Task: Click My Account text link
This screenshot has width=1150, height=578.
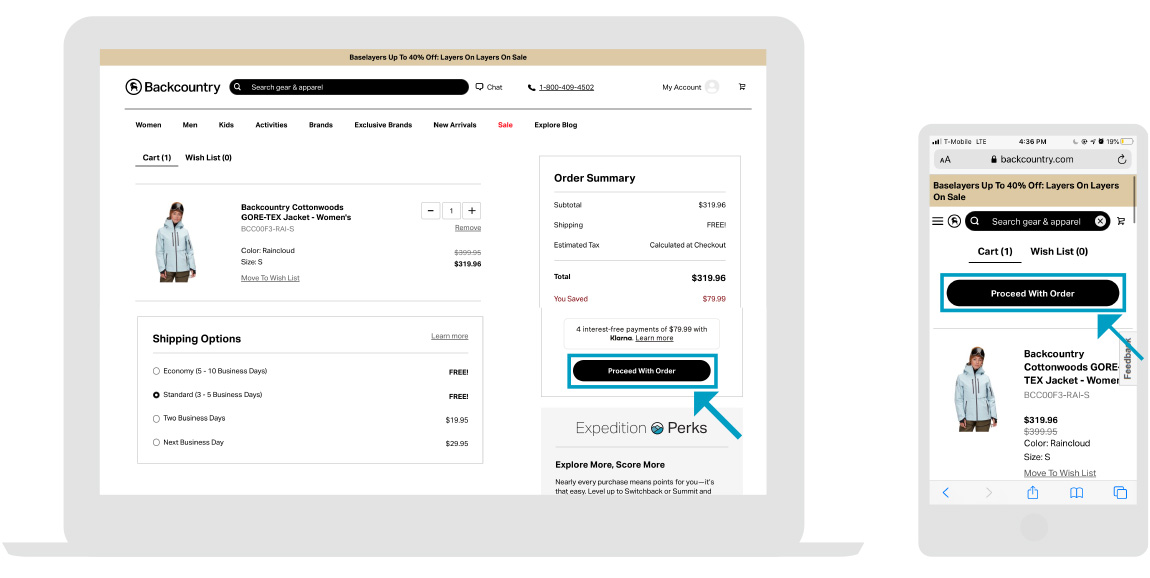Action: tap(682, 87)
